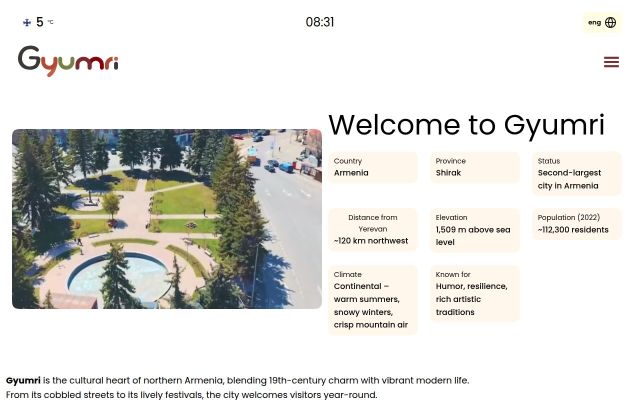Click the Known for Humor card
Viewport: 640px width, 400px height.
(475, 293)
